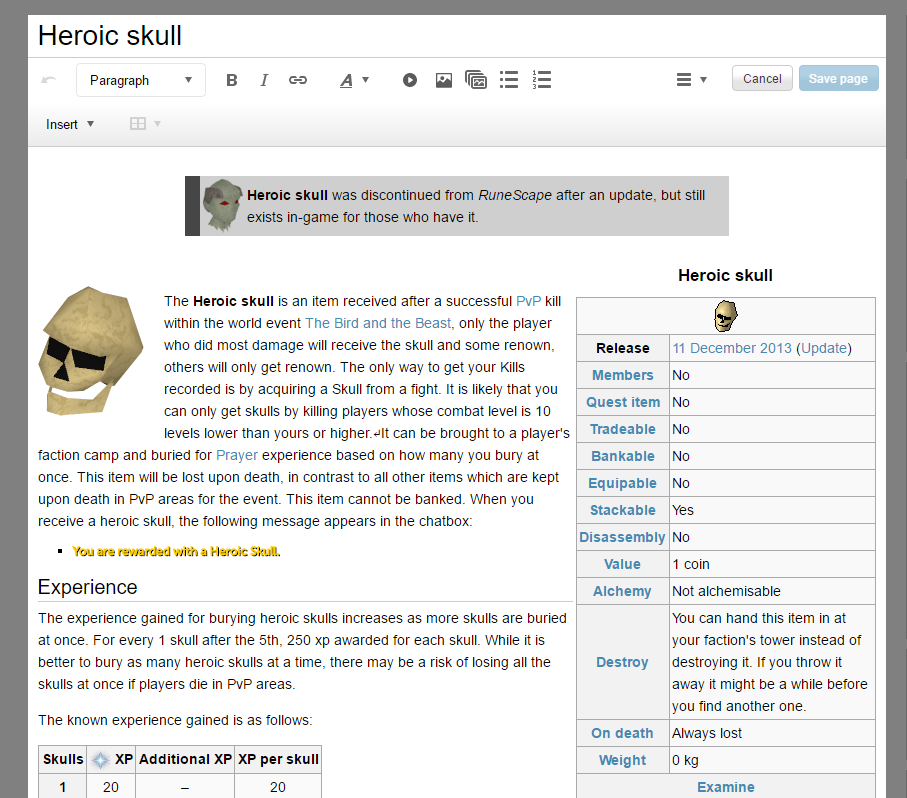Click the Tradeable label link

pos(622,429)
